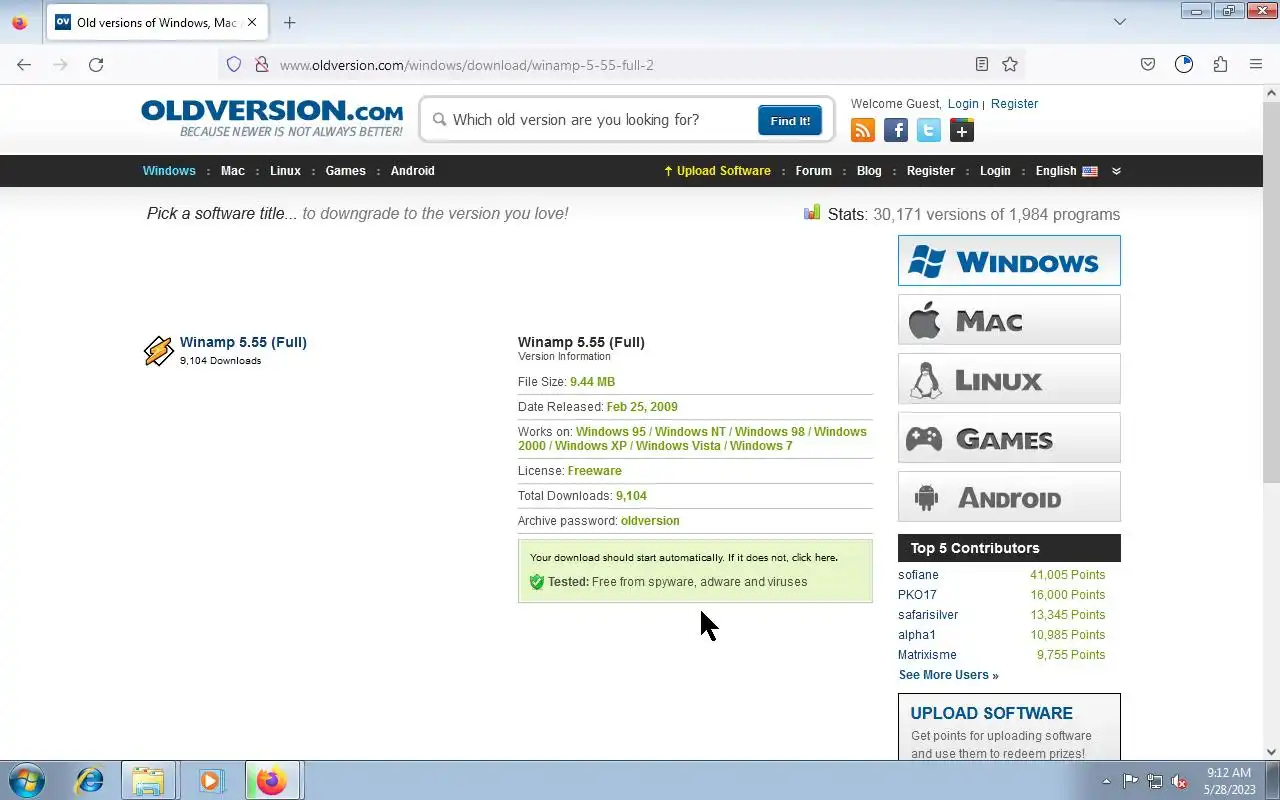Launch Internet Explorer from taskbar
Screen dimensions: 1280x800
90,780
